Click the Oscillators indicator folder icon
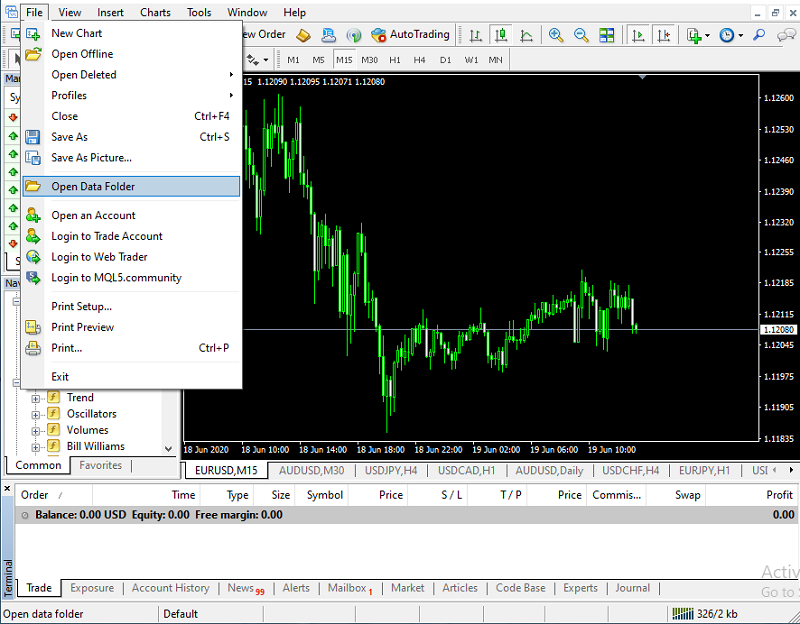Screen dimensions: 800x624 coord(54,414)
